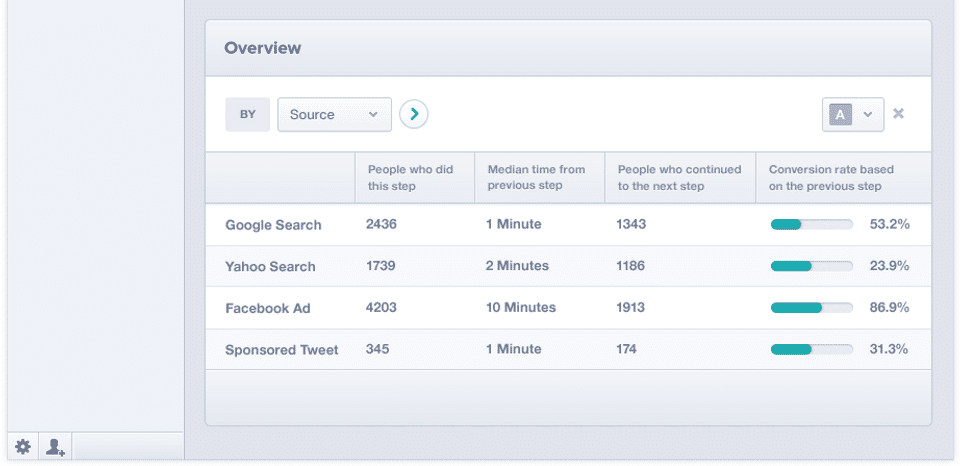Open the settings gear icon

22,447
